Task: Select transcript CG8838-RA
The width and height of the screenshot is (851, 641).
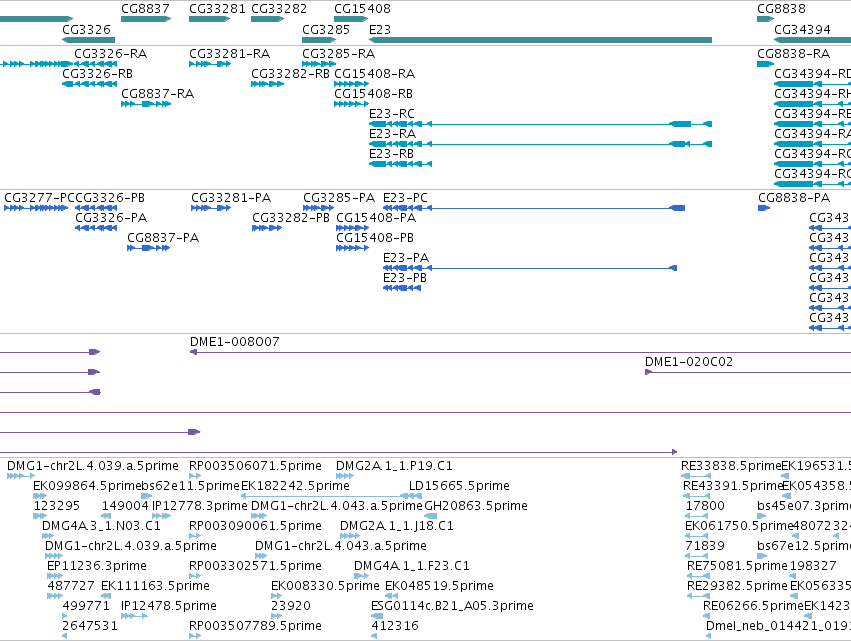Action: (x=765, y=64)
